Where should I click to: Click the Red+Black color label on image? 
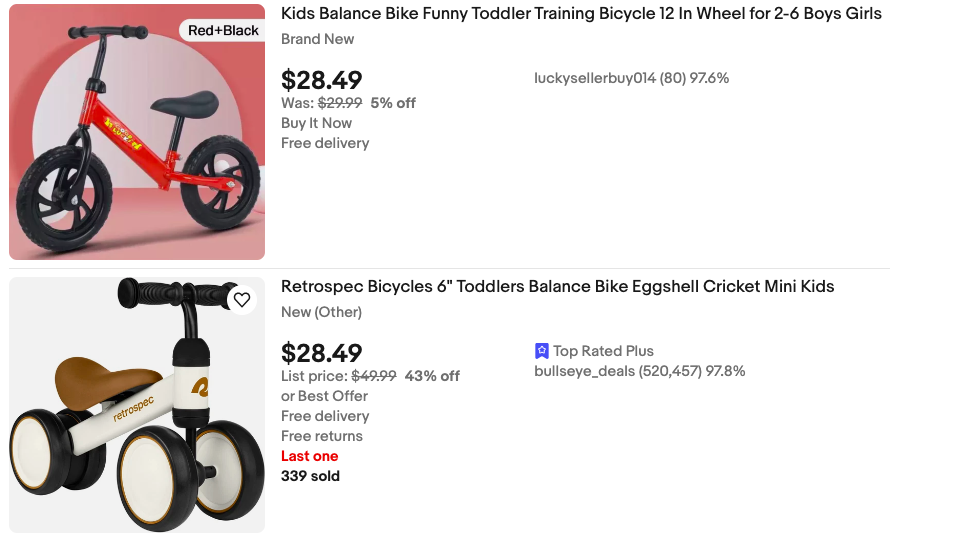click(x=223, y=31)
